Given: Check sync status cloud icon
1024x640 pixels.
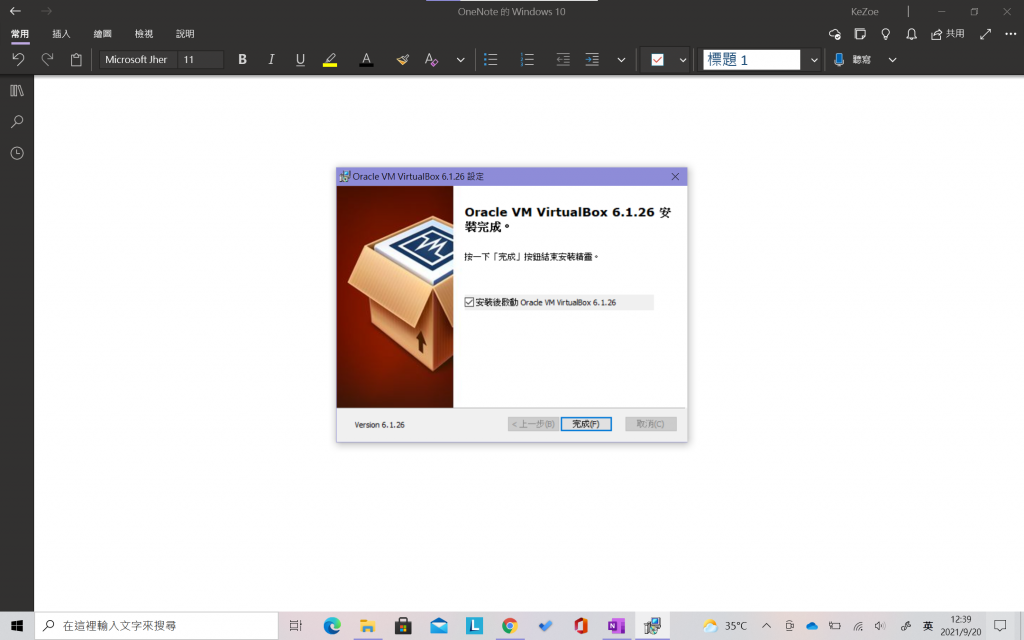Looking at the screenshot, I should tap(835, 34).
